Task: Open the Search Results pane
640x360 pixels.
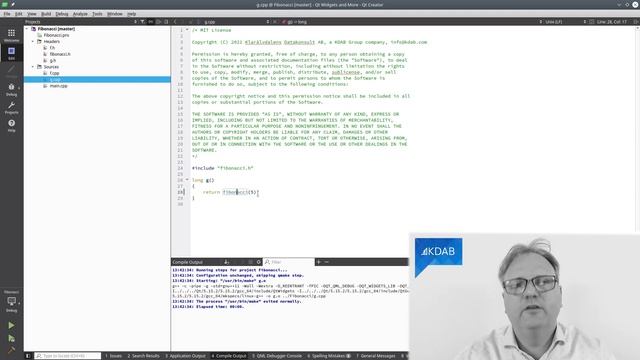Action: click(143, 356)
